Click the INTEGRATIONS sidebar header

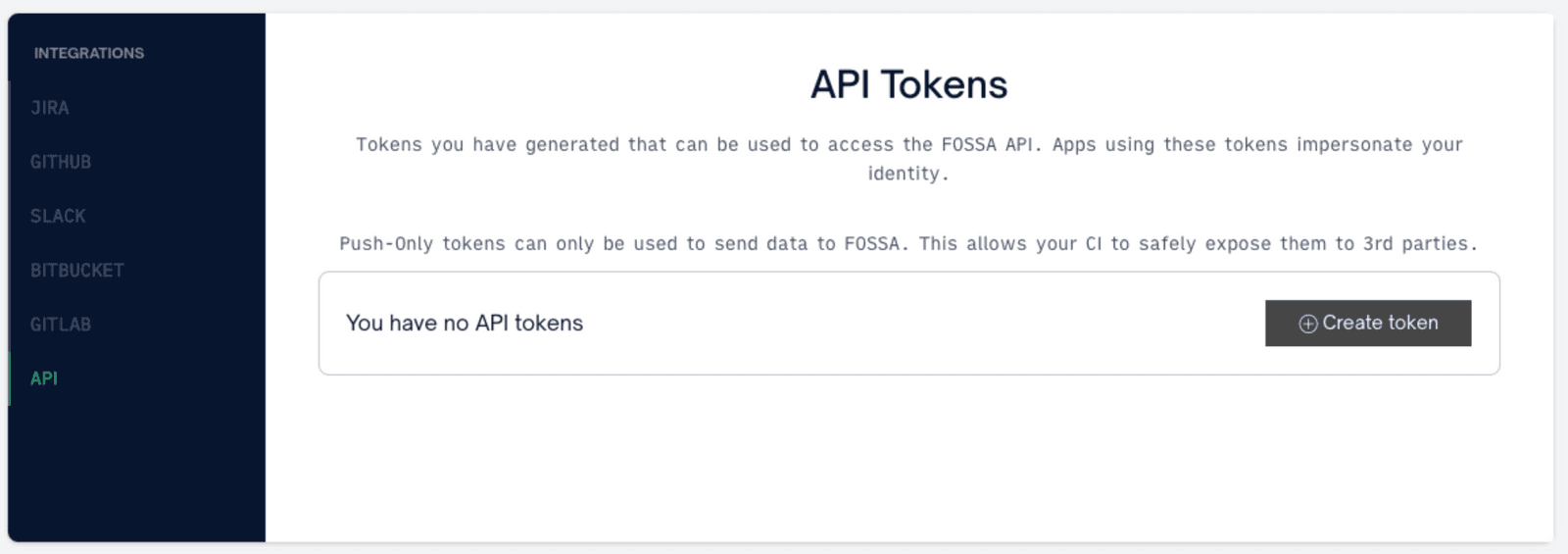(89, 53)
